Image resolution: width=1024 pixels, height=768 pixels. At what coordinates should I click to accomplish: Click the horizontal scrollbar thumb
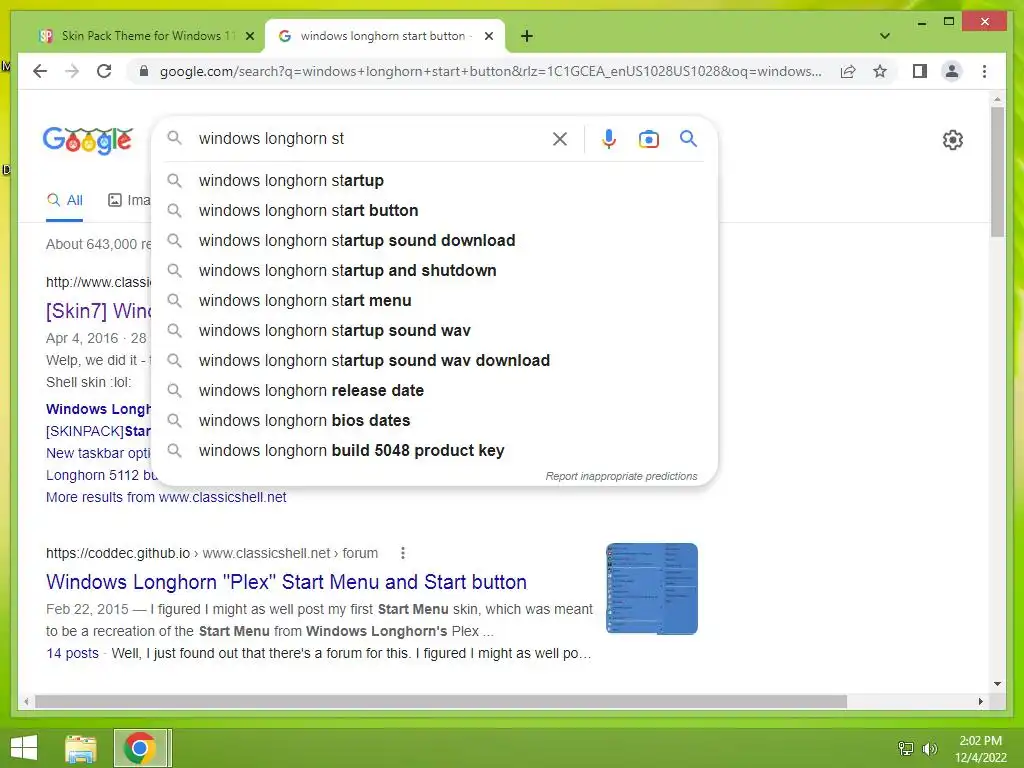pyautogui.click(x=441, y=701)
